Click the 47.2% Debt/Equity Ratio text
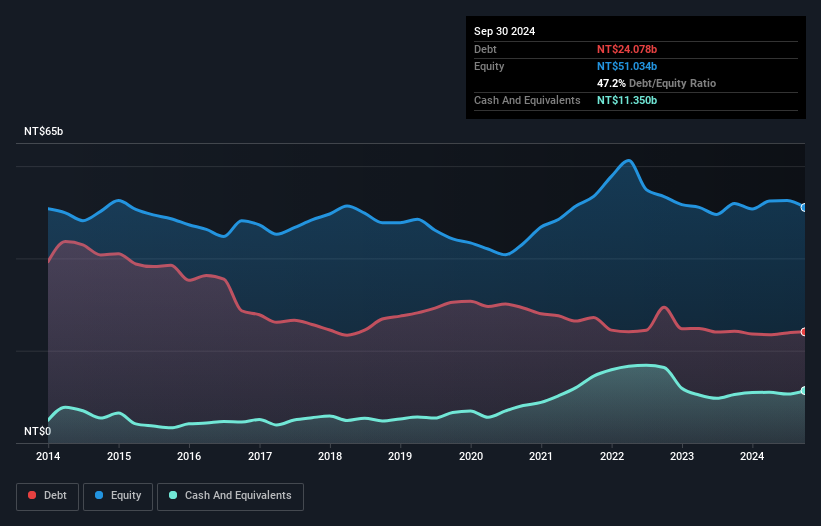The height and width of the screenshot is (526, 821). click(656, 83)
